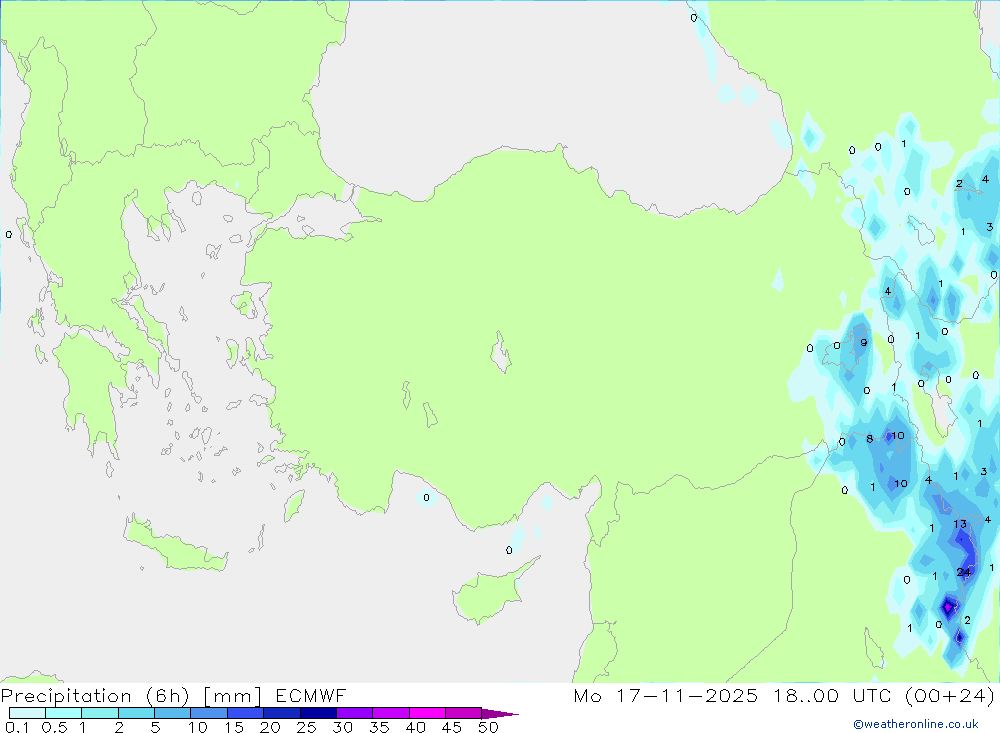The image size is (1000, 733).
Task: Click the '35' legend scale label
Action: (379, 727)
